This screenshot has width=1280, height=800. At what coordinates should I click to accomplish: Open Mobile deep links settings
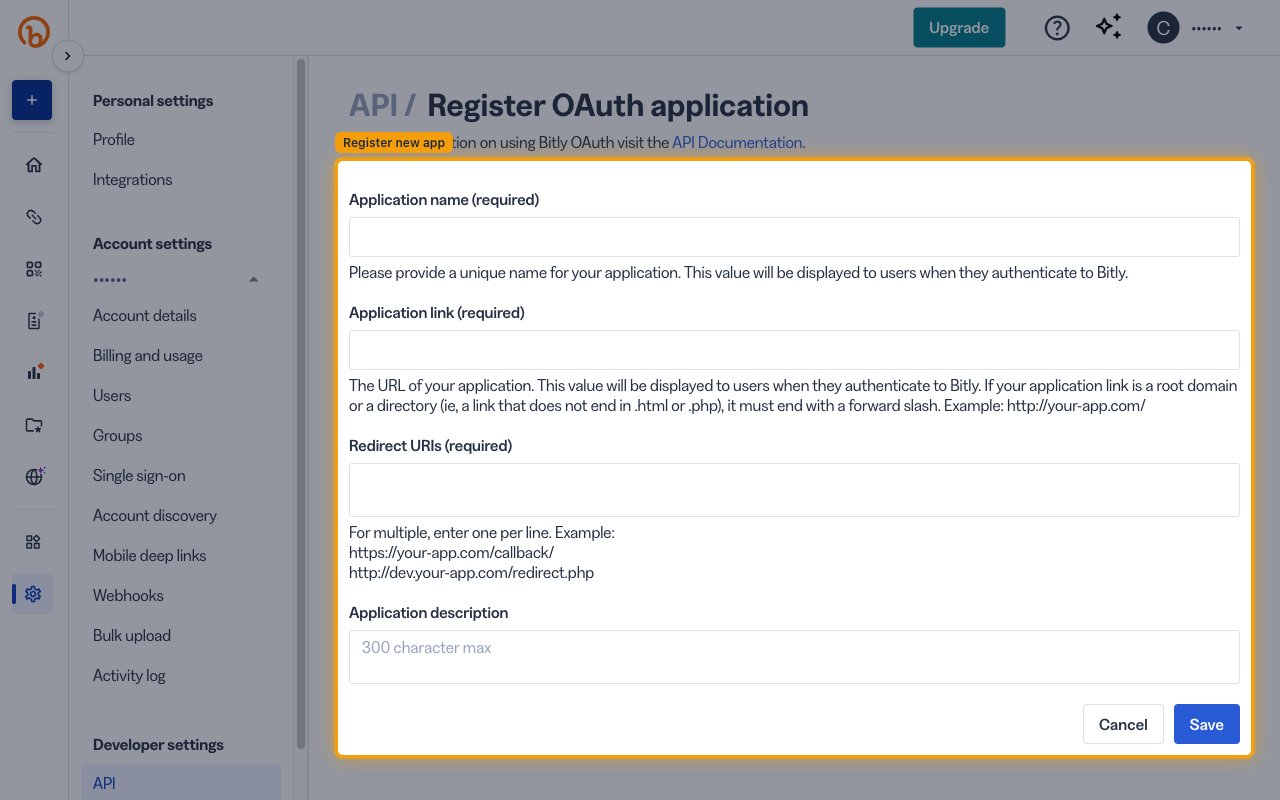pos(150,556)
